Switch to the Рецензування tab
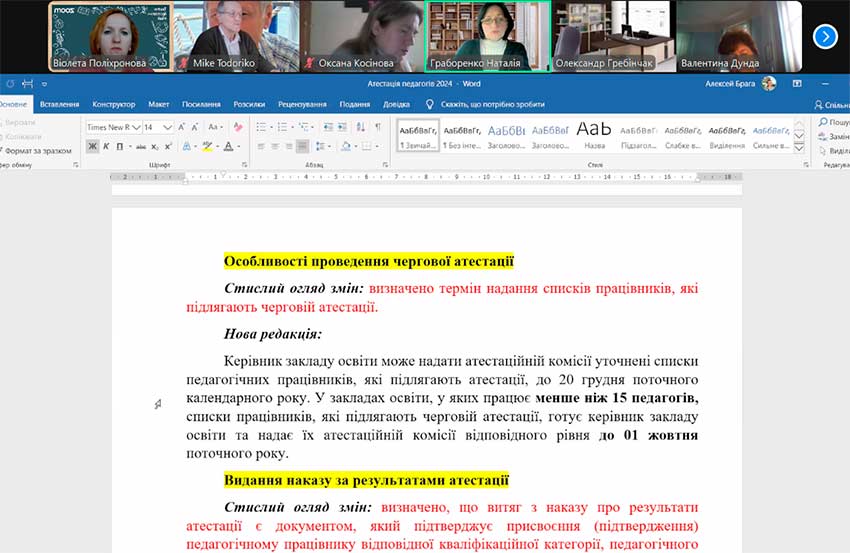This screenshot has height=553, width=850. [x=302, y=104]
